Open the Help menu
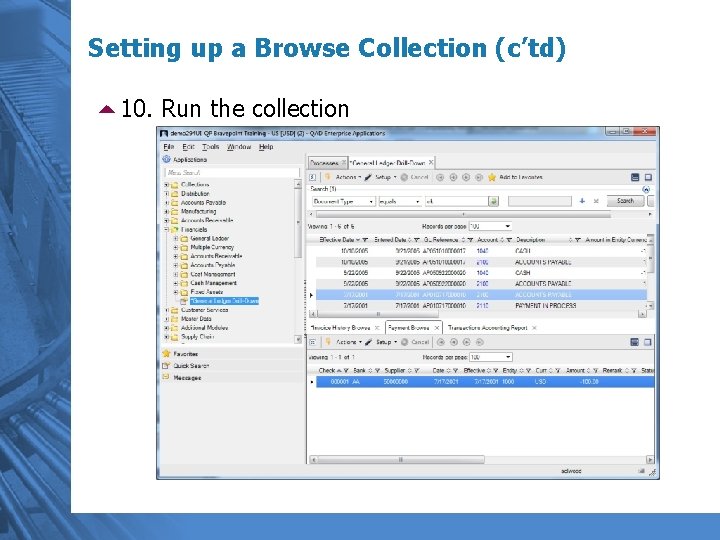 pyautogui.click(x=266, y=147)
